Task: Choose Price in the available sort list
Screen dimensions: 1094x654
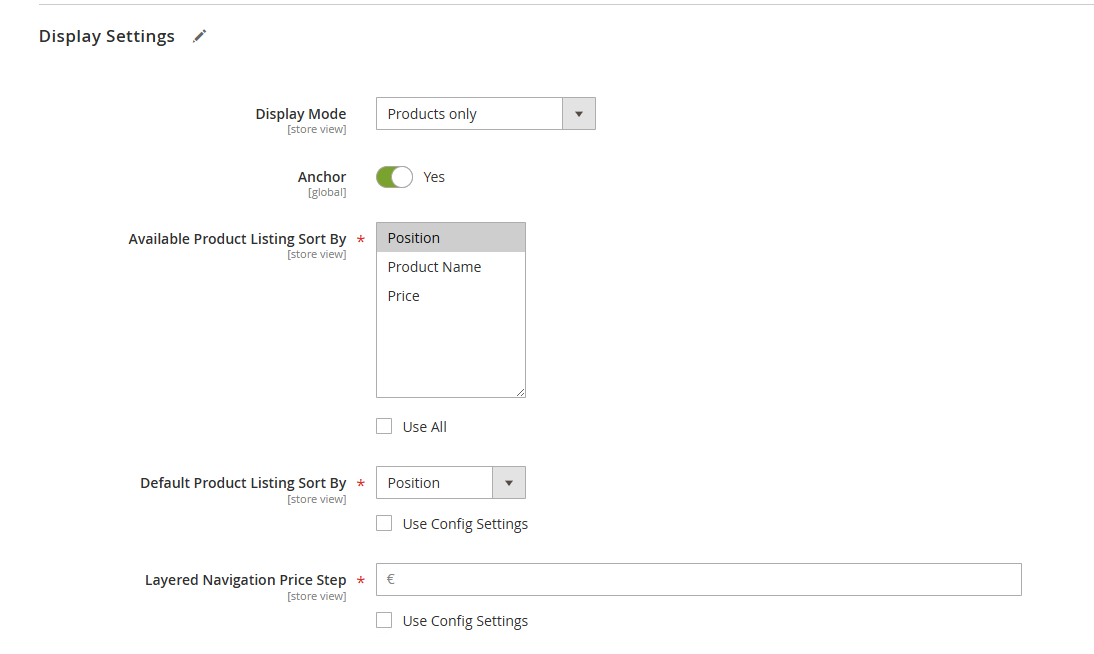Action: (404, 296)
